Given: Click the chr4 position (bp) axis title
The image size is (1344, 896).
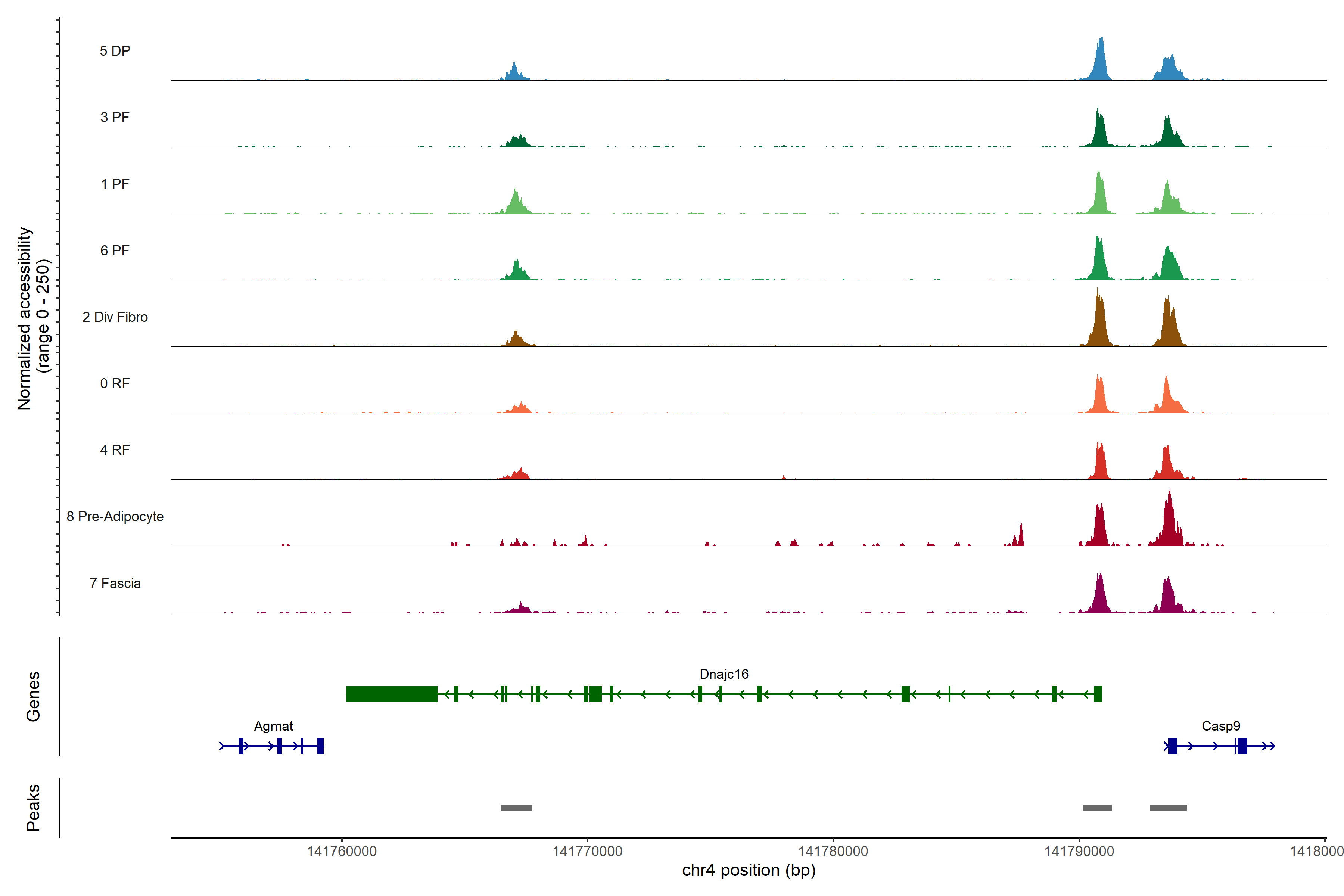Looking at the screenshot, I should click(749, 870).
